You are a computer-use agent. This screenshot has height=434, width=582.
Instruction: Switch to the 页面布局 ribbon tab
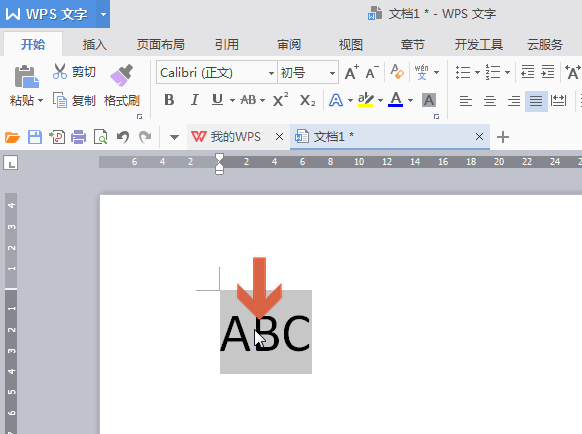pos(160,45)
